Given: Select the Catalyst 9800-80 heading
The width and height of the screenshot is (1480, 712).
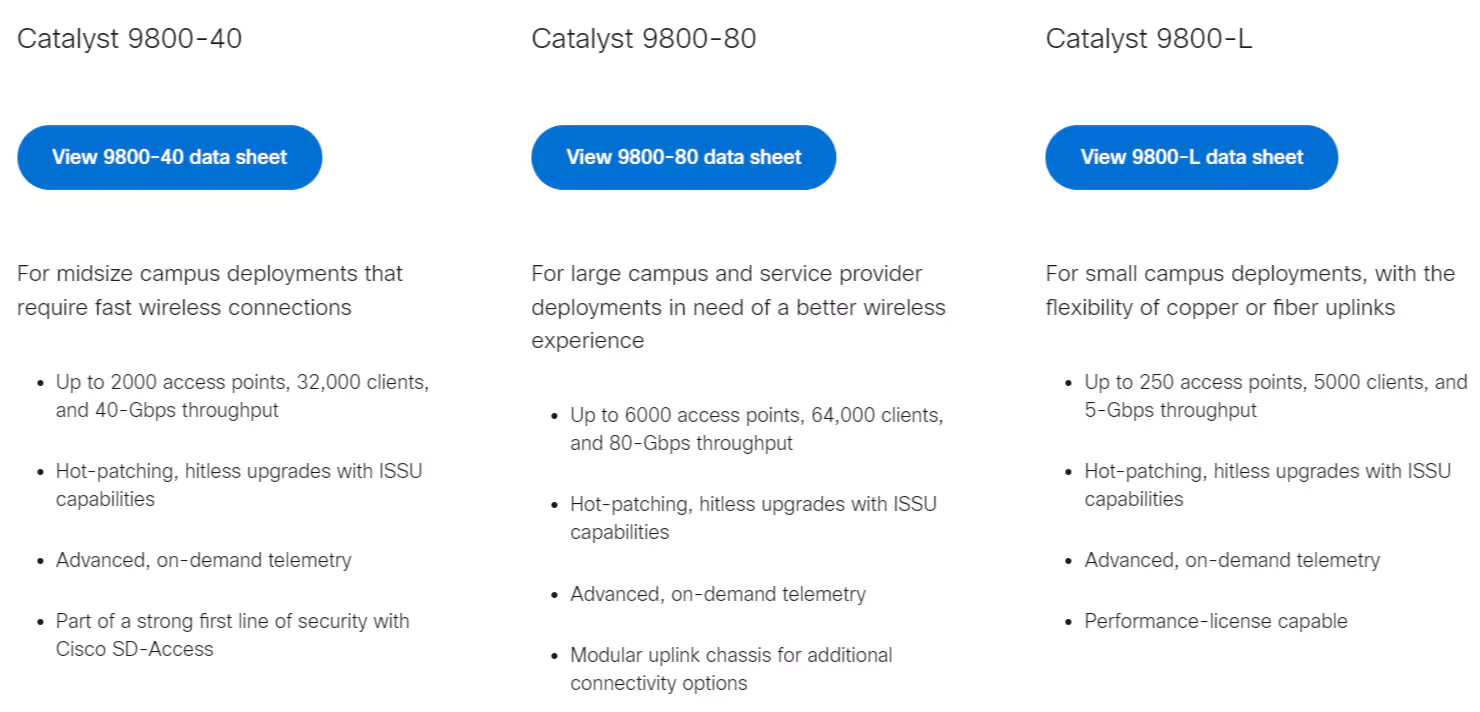Looking at the screenshot, I should (x=643, y=39).
